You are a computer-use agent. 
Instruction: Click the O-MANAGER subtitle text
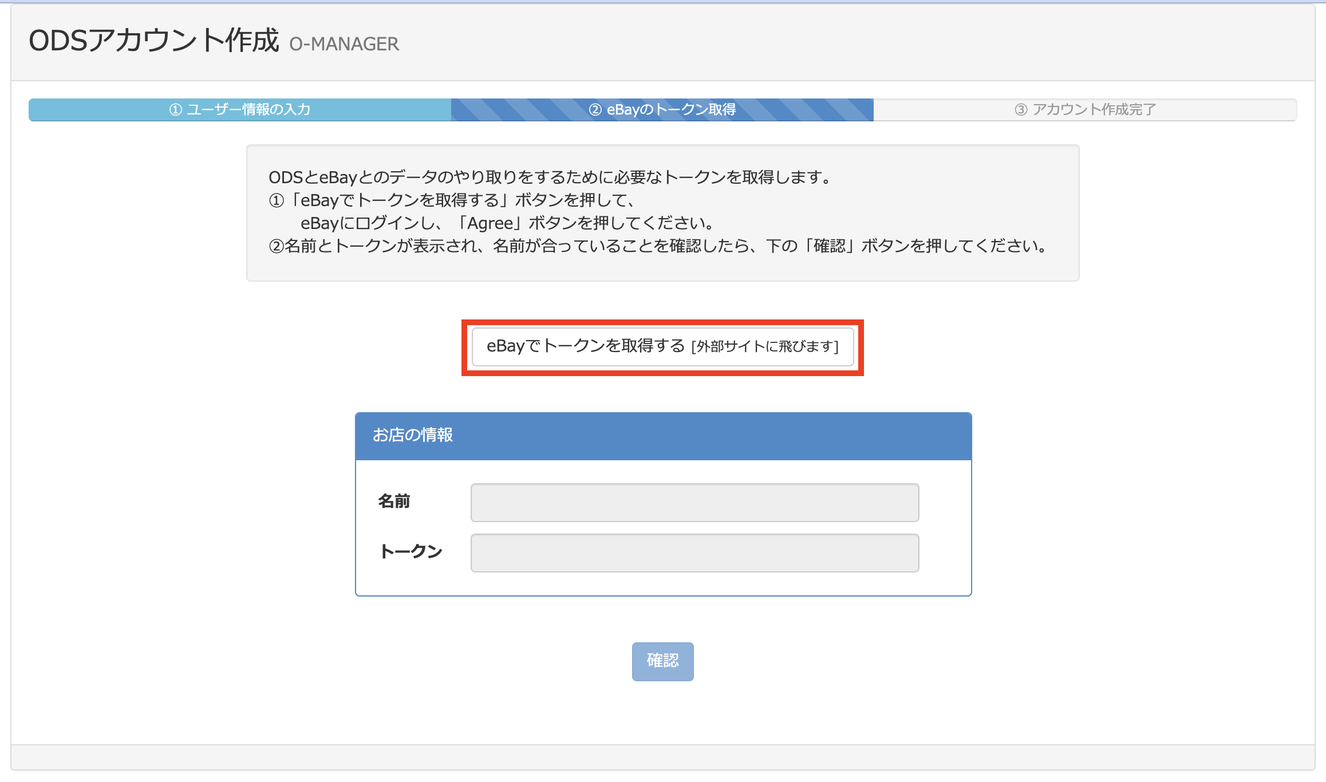(x=344, y=44)
